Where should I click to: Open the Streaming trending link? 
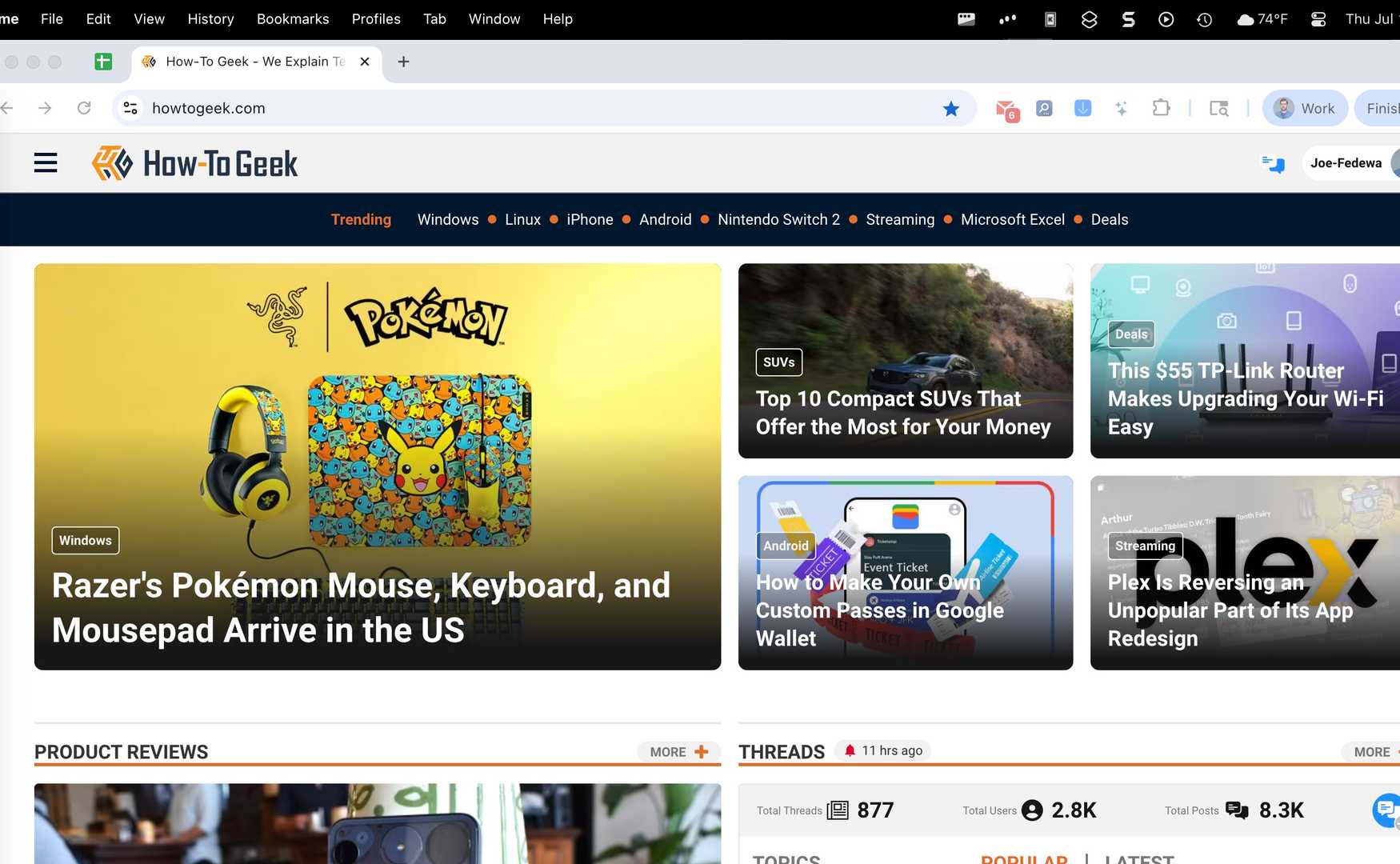click(x=900, y=219)
